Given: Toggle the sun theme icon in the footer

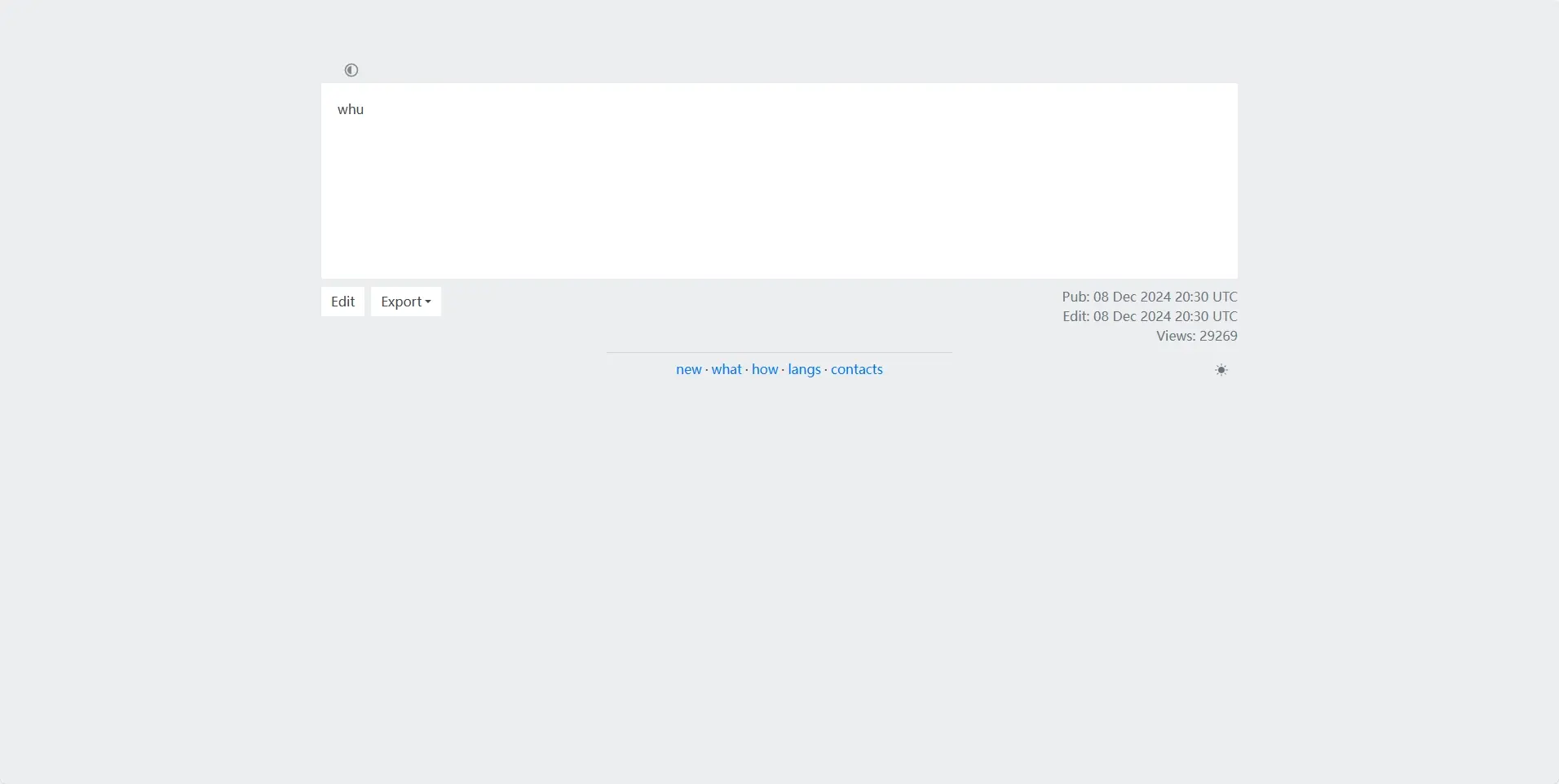Looking at the screenshot, I should [1221, 370].
